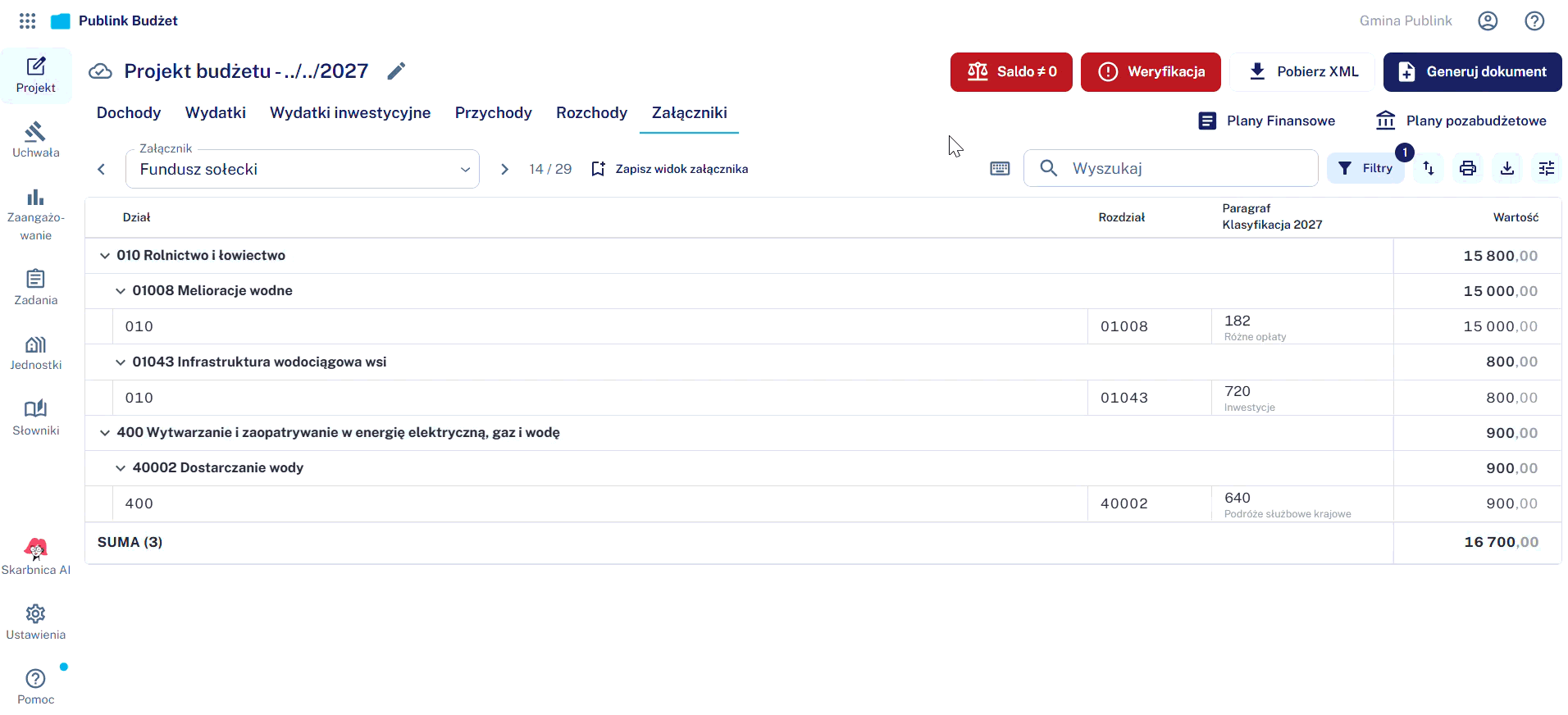Focus the Wyszukaj search field
This screenshot has width=1568, height=715.
click(x=1171, y=168)
